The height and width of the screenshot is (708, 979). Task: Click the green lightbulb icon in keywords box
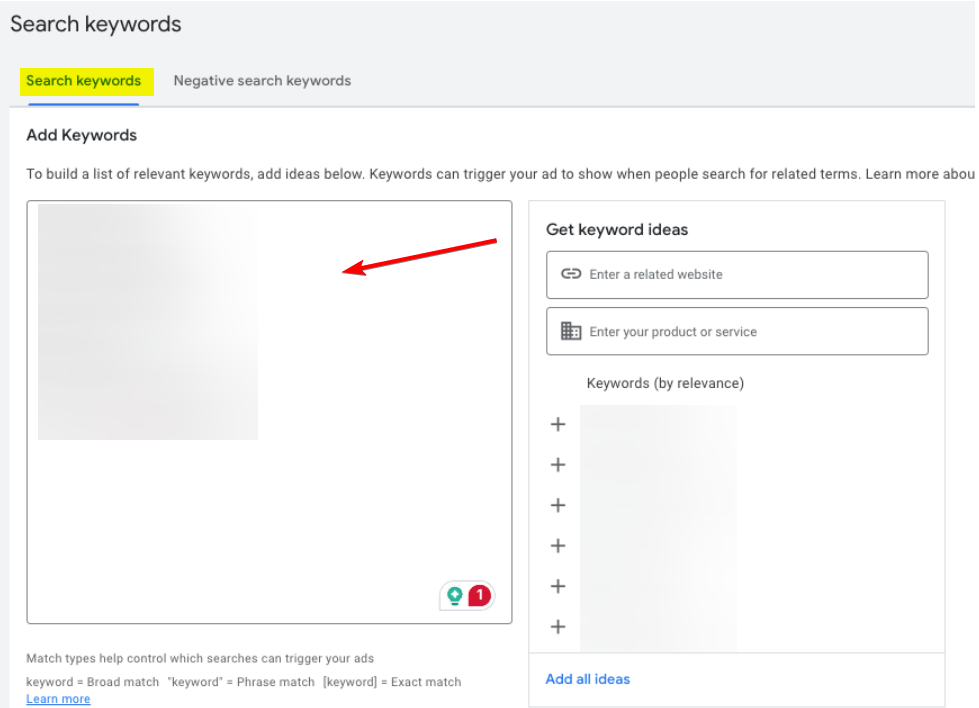coord(455,597)
